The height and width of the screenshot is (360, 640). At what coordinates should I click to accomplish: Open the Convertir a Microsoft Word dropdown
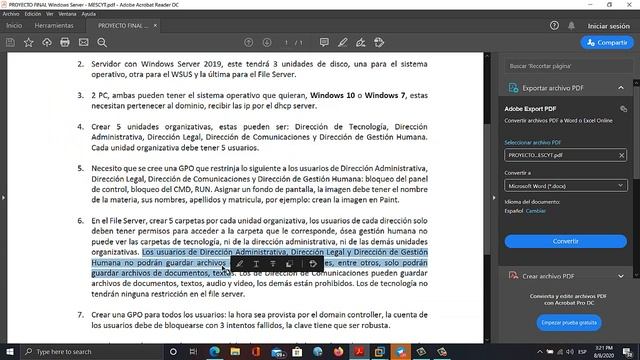click(565, 186)
